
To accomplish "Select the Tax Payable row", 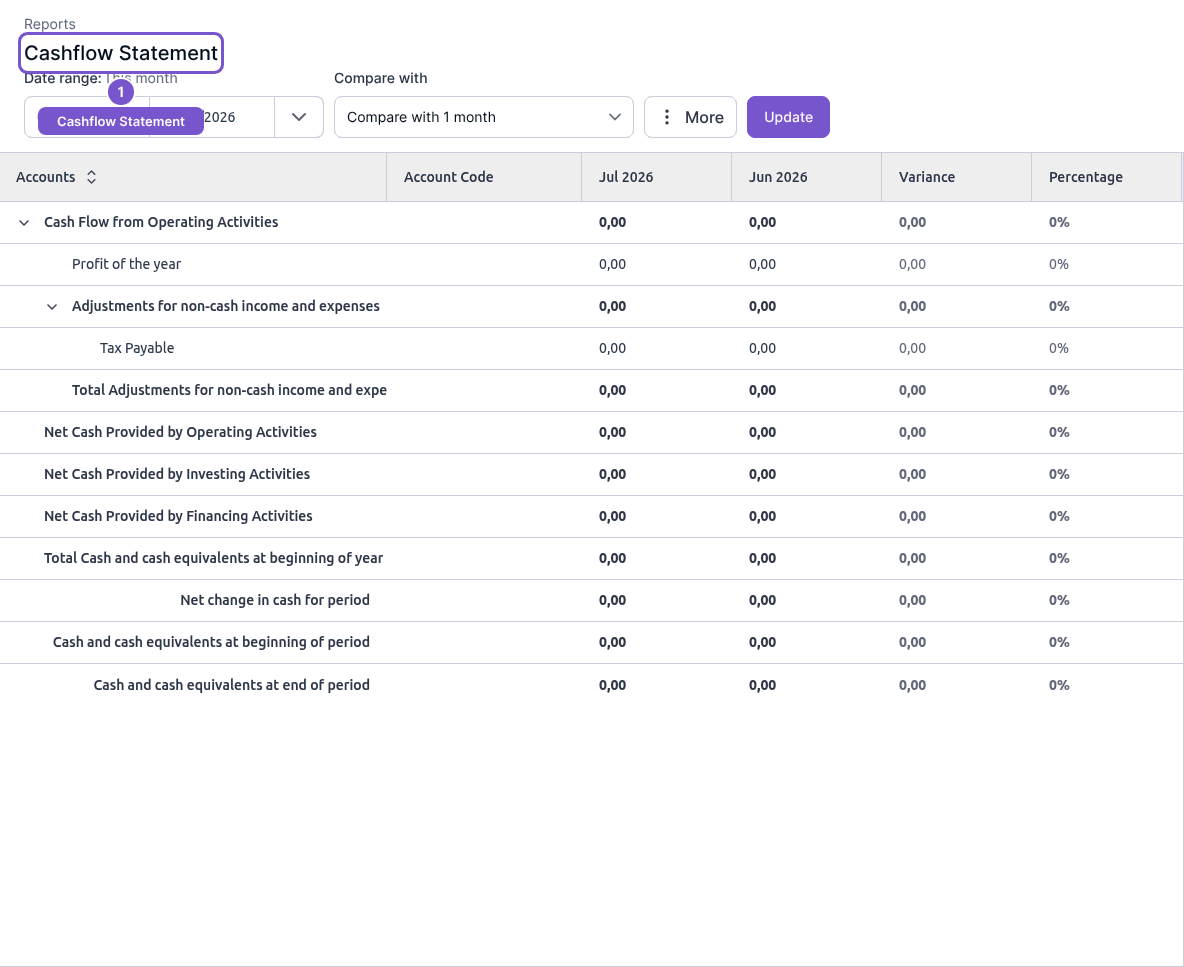I will (591, 348).
